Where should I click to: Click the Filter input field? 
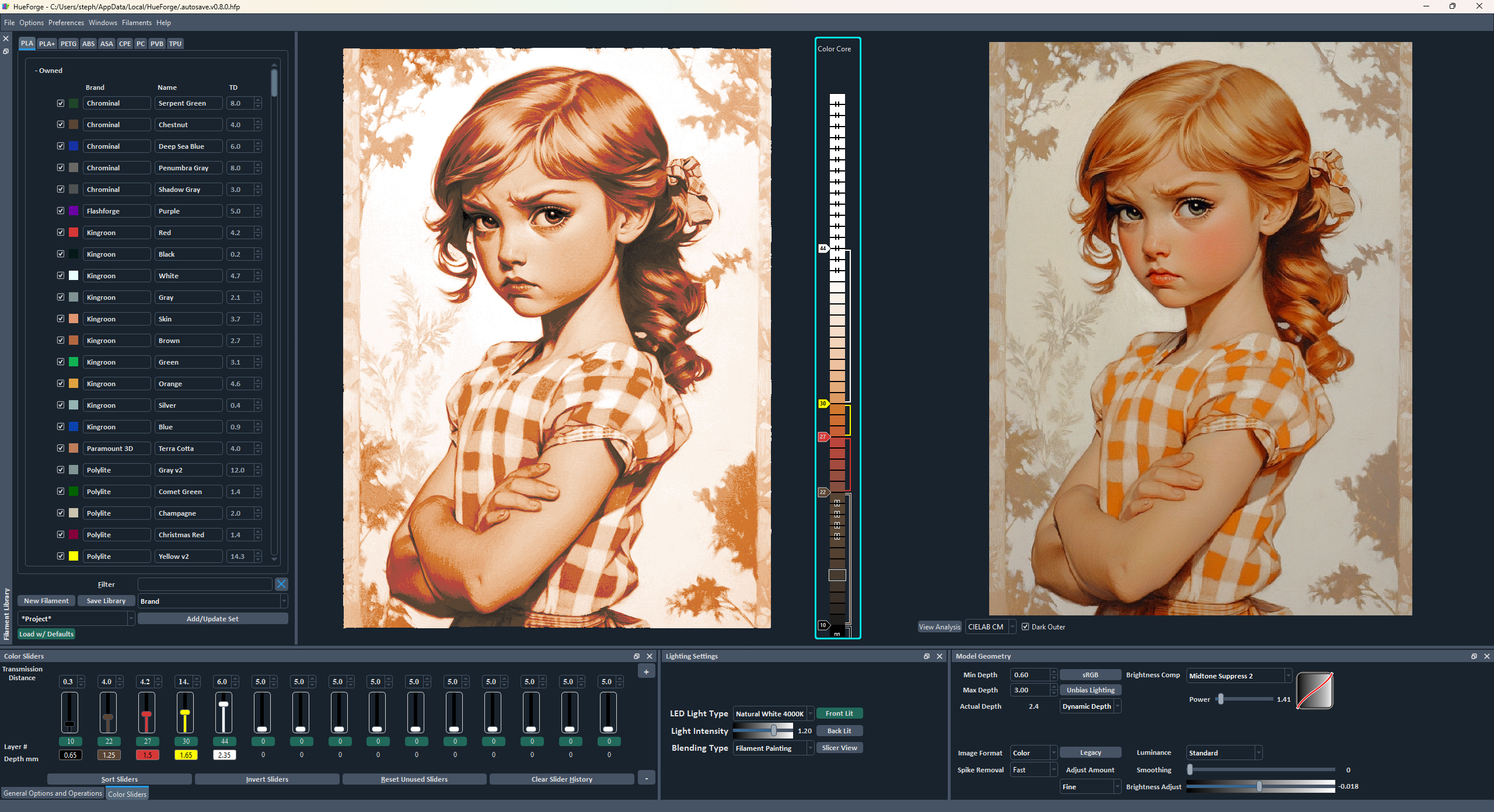click(205, 584)
